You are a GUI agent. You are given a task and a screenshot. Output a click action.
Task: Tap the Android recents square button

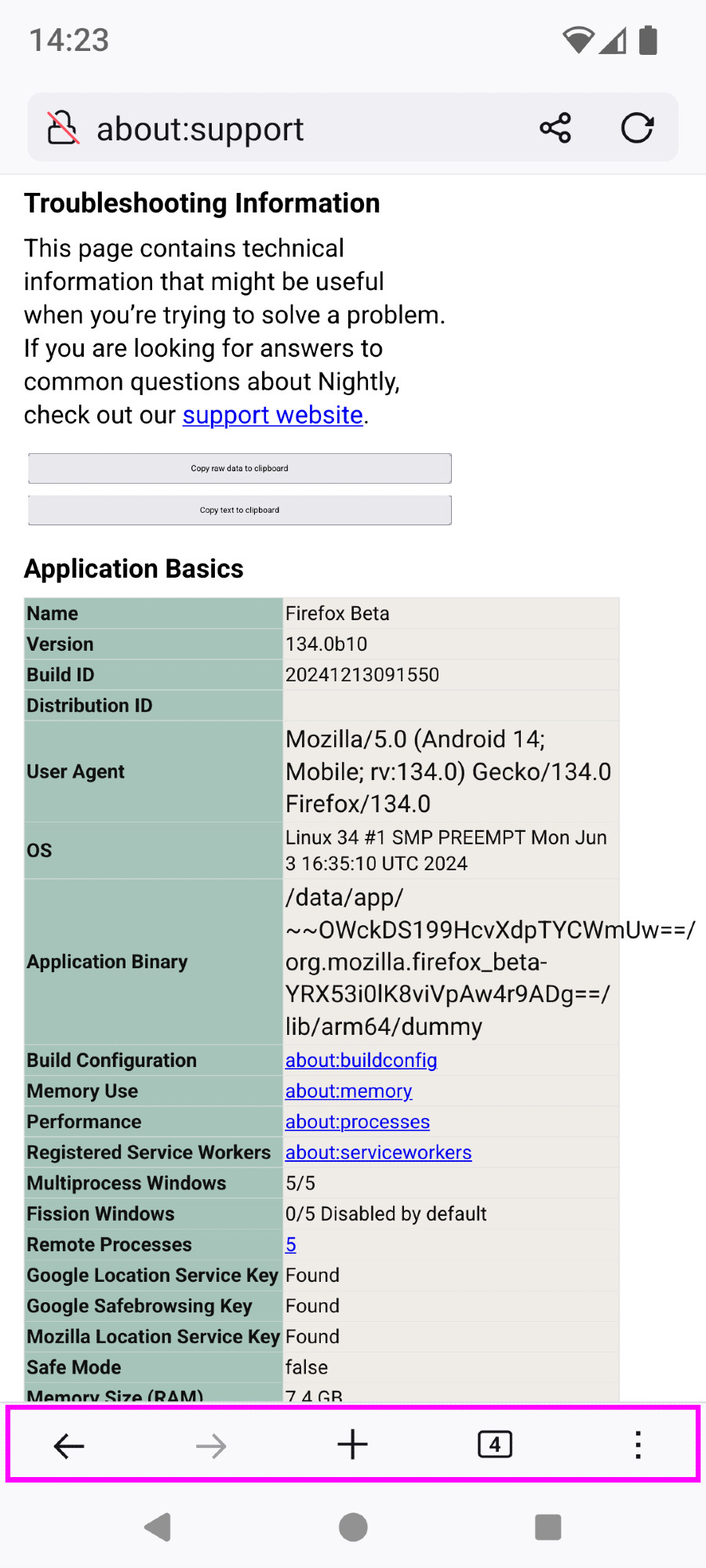[548, 1527]
